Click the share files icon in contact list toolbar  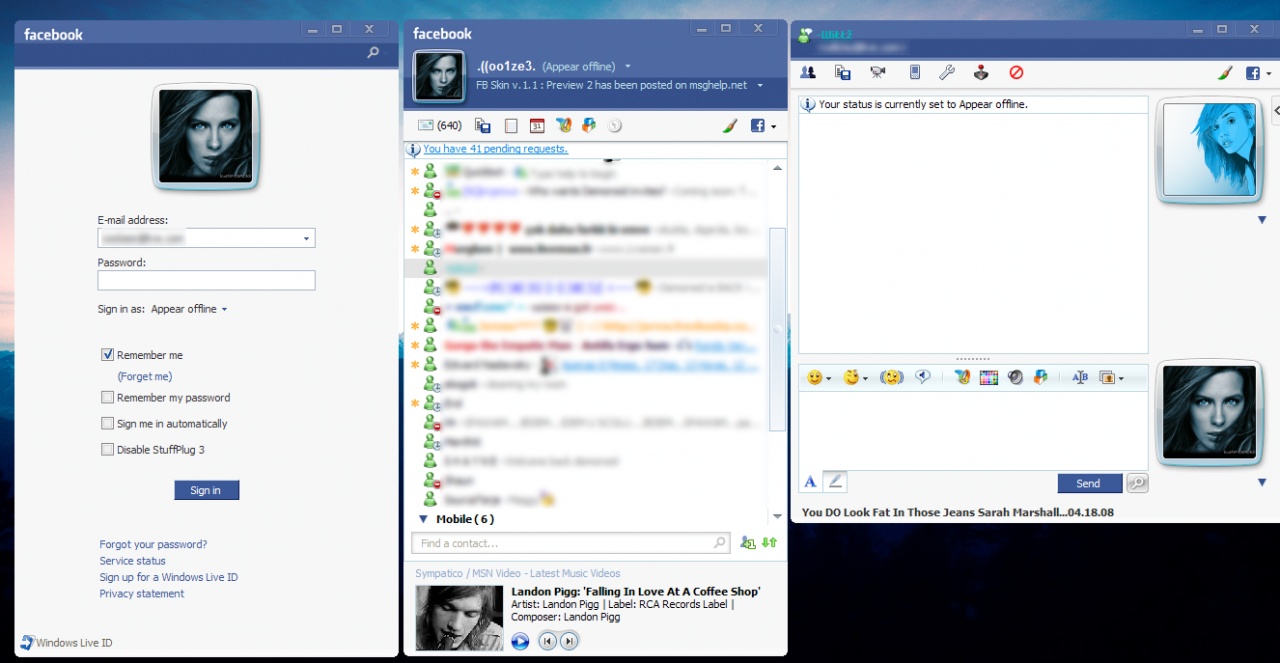(x=483, y=126)
